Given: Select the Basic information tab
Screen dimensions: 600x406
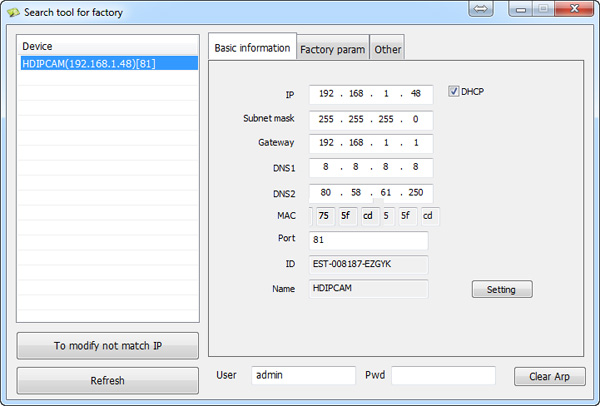Looking at the screenshot, I should click(252, 48).
